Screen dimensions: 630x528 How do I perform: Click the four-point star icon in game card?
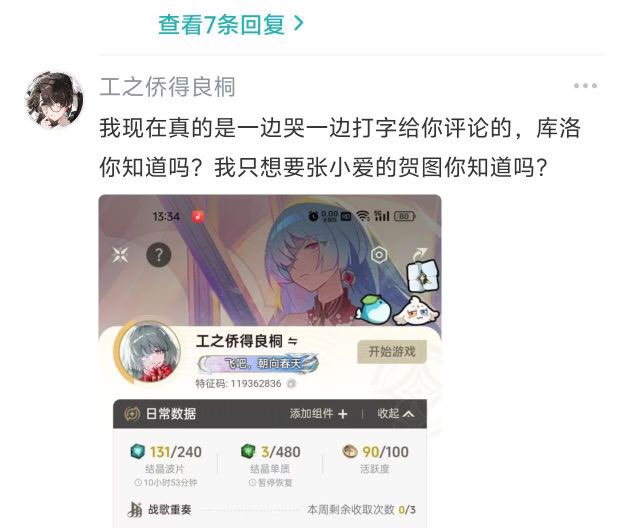tap(120, 254)
